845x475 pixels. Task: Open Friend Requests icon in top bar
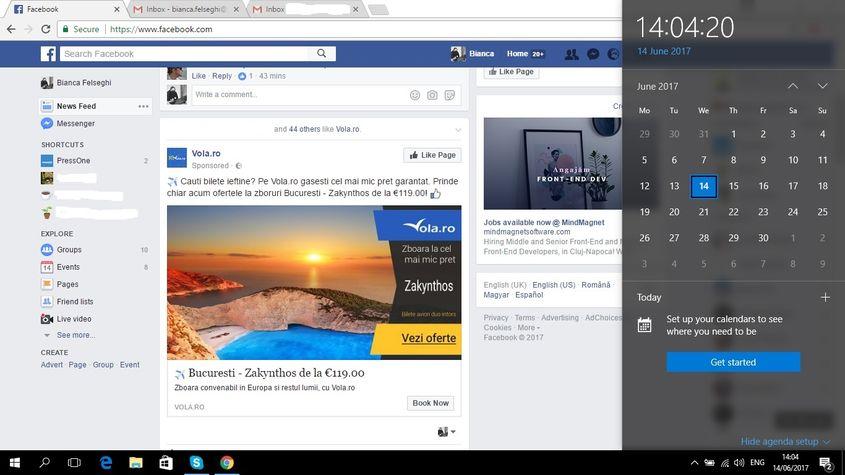(x=571, y=54)
